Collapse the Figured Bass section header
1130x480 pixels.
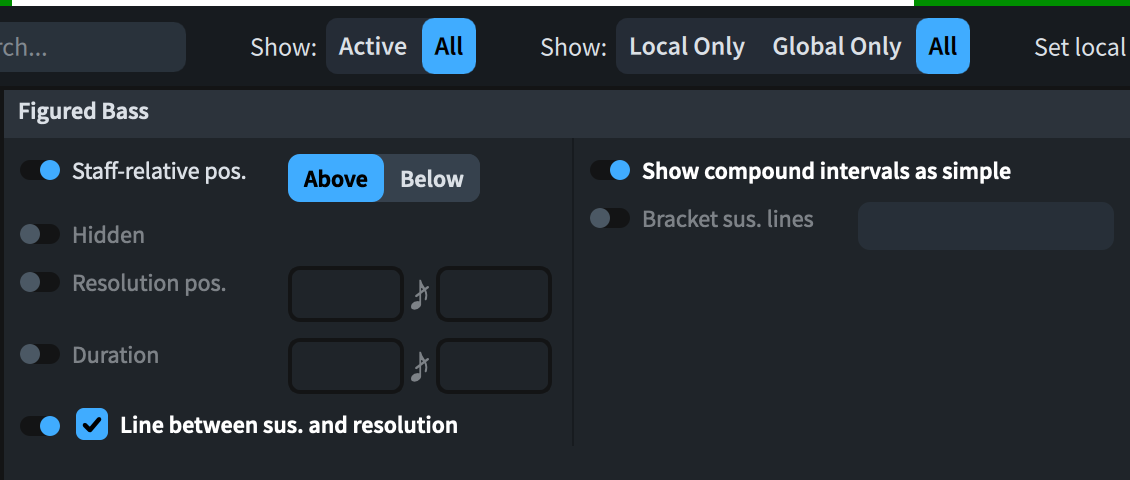pyautogui.click(x=84, y=112)
